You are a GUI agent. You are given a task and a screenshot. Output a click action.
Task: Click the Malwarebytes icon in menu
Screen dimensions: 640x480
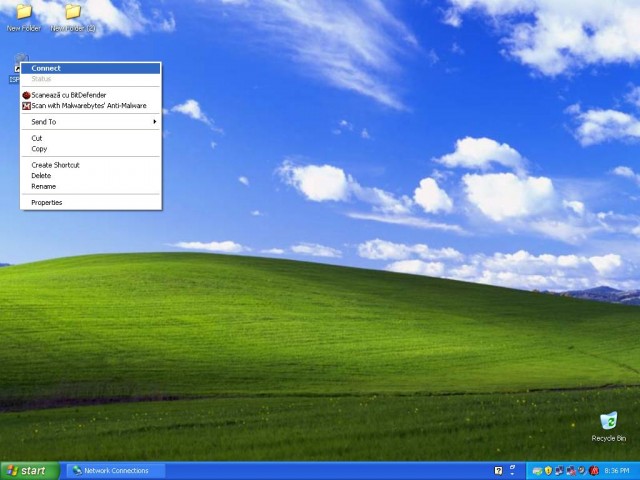pyautogui.click(x=27, y=106)
